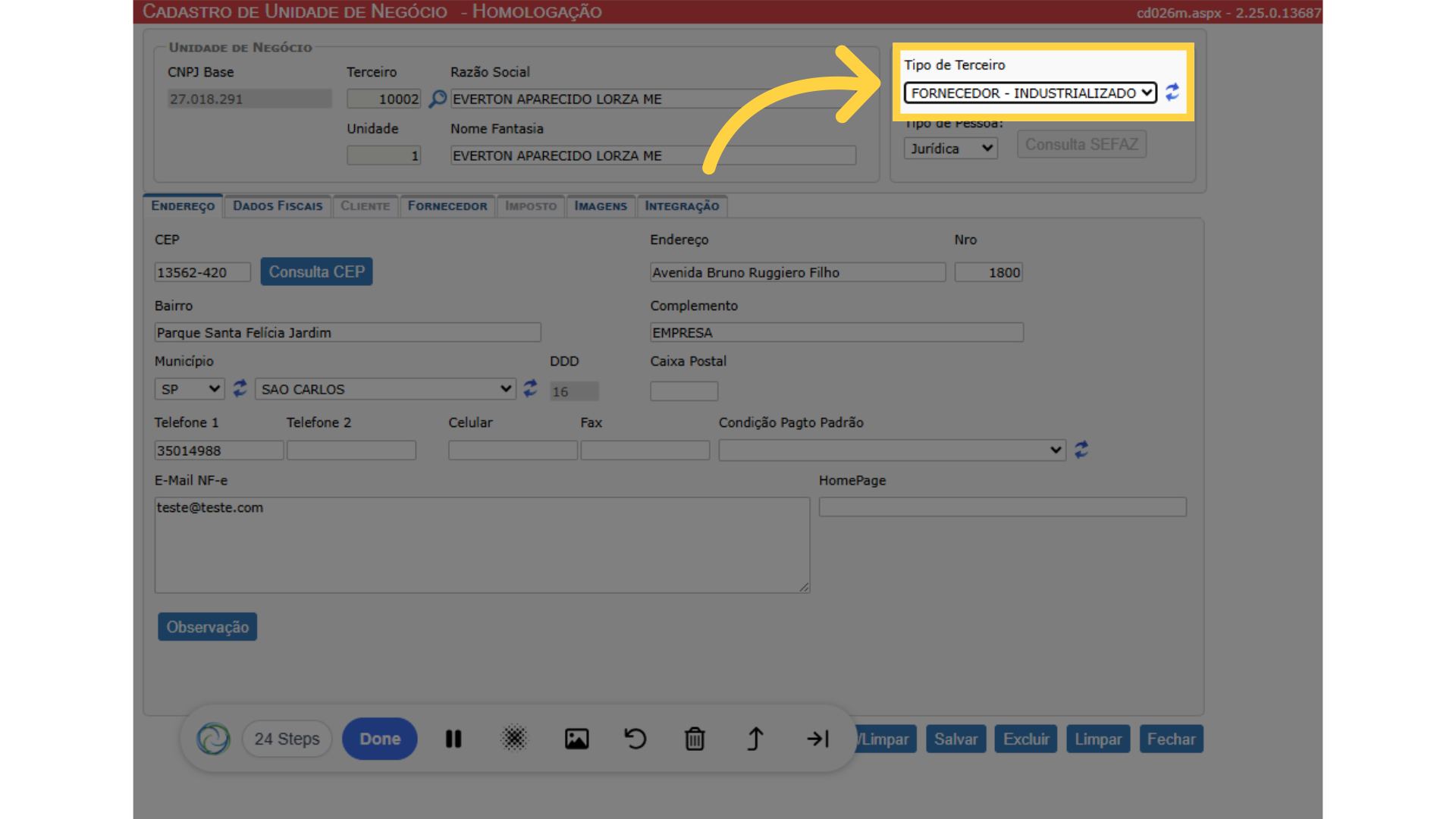
Task: Click the Limpar button beside Fechar
Action: [x=1098, y=739]
